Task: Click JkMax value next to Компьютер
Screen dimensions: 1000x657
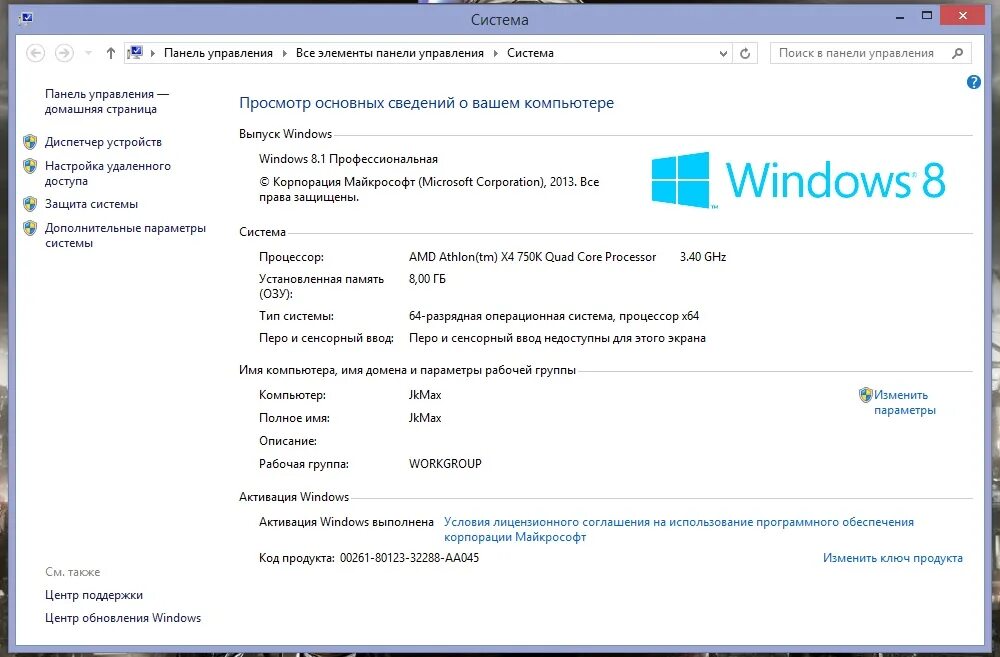Action: pos(425,395)
